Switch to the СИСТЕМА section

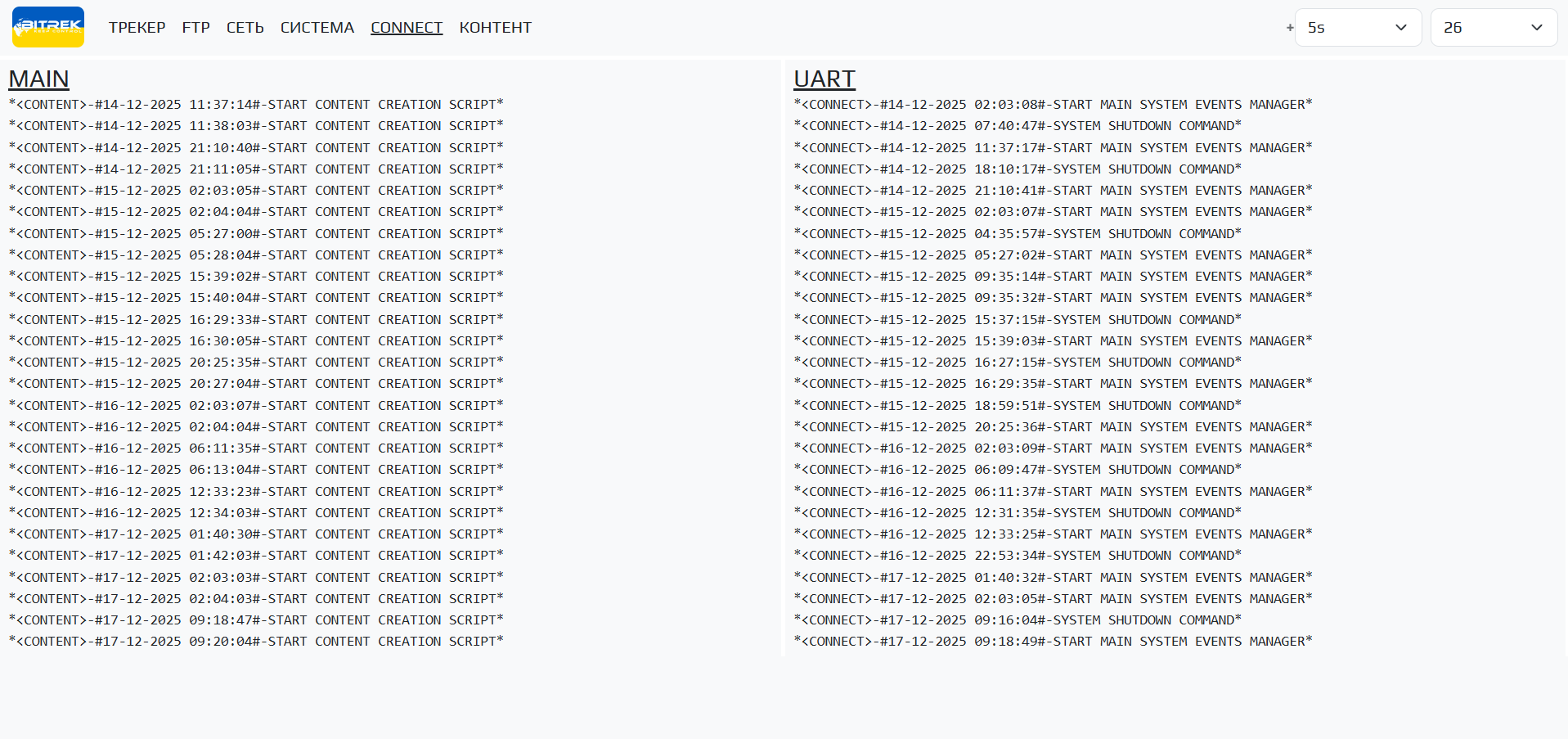click(317, 28)
